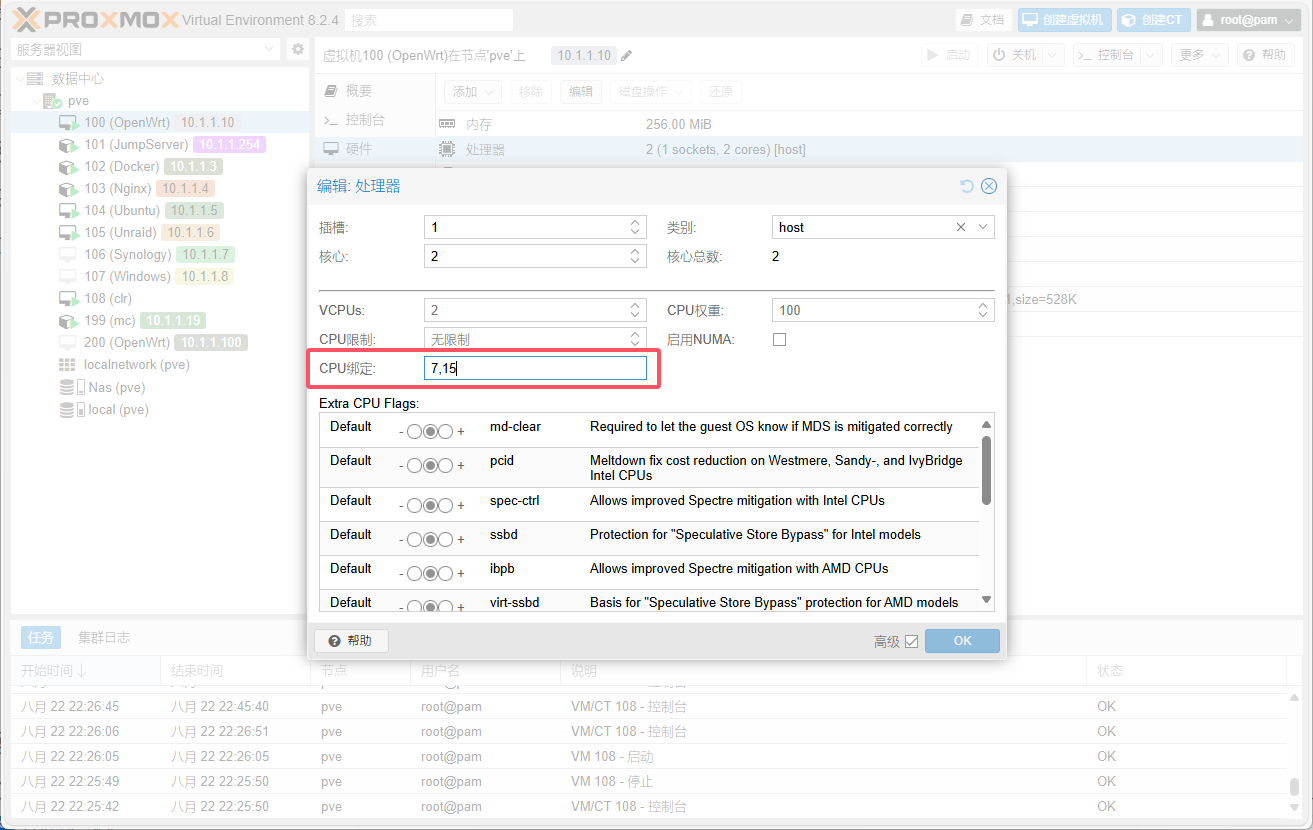Open the root@pam user menu
Screen dimensions: 1313x830
(x=1250, y=20)
